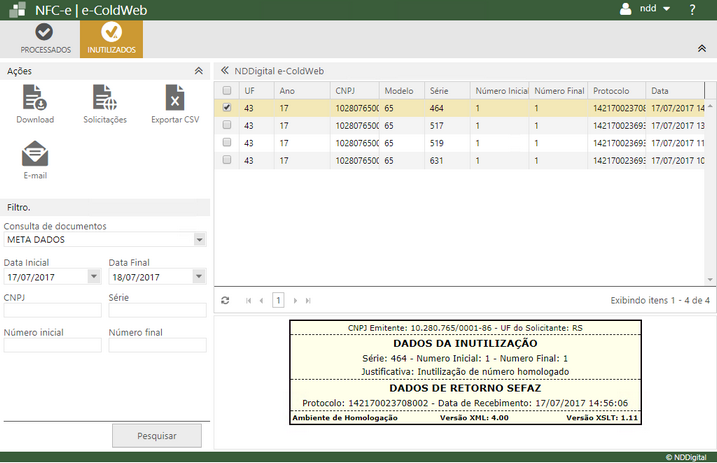Click the E-mail action icon
This screenshot has width=717, height=463.
[35, 155]
